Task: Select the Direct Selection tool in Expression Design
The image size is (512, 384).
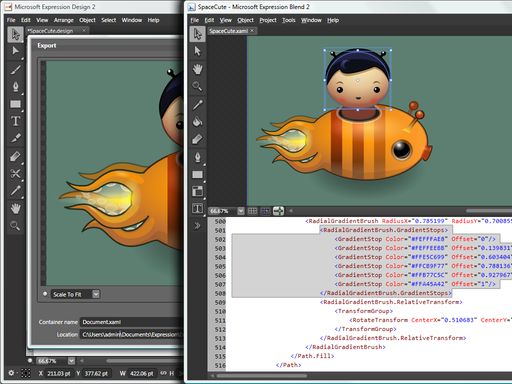Action: (15, 51)
